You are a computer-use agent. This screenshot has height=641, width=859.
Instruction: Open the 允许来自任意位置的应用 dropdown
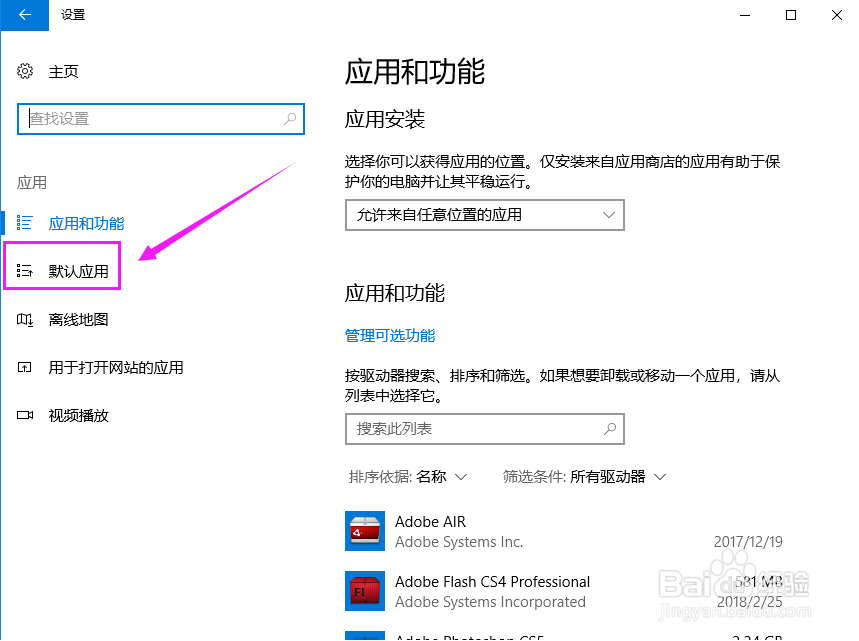point(485,215)
